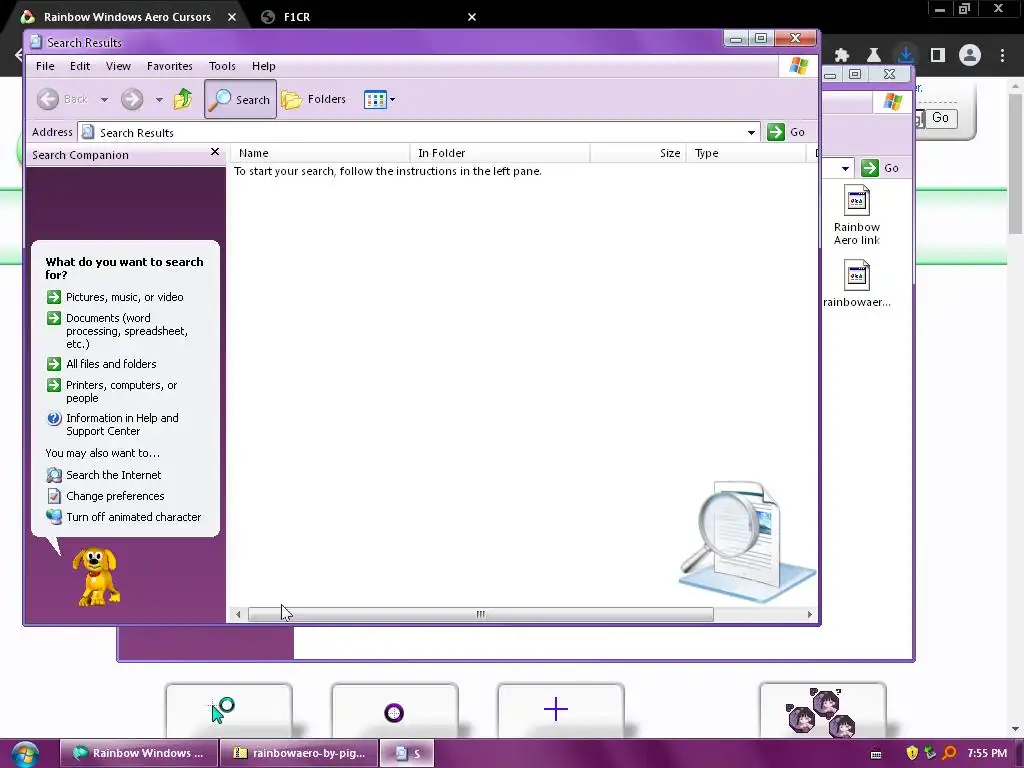Click the anime faces cursor thumbnail
Viewport: 1024px width, 768px height.
tap(823, 710)
